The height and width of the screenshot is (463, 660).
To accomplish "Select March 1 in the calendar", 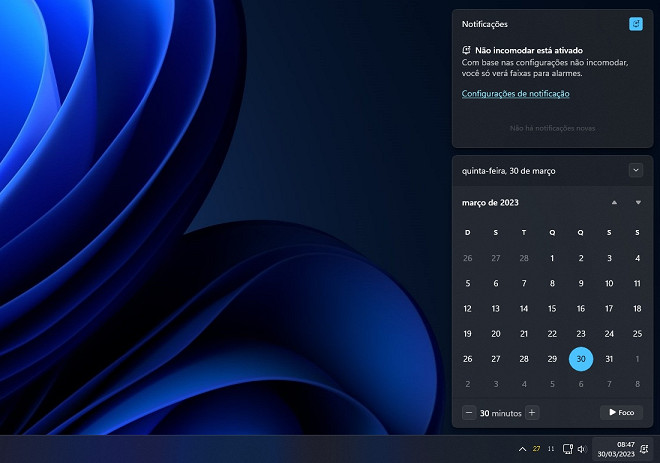I will click(x=552, y=258).
